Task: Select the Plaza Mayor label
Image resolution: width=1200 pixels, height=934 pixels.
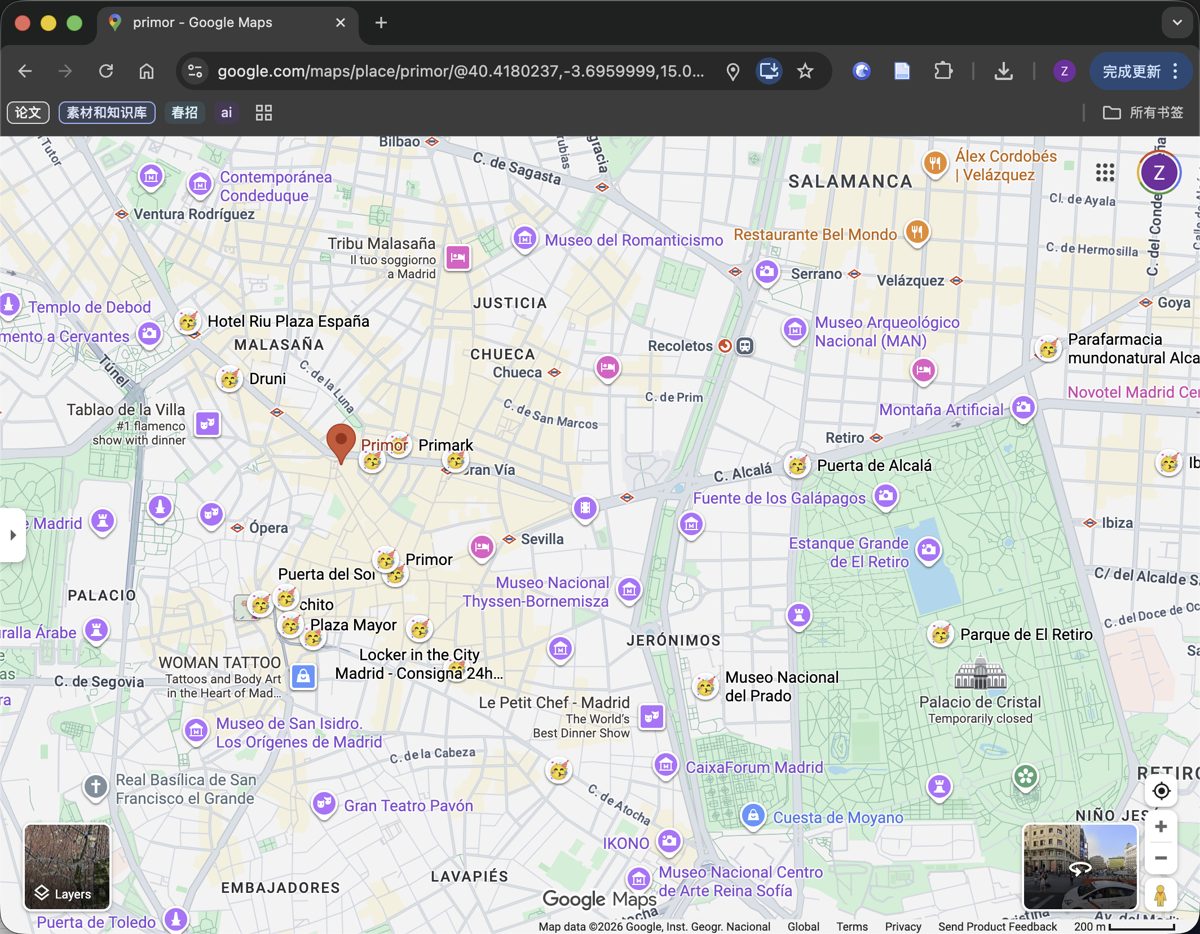Action: click(x=353, y=625)
